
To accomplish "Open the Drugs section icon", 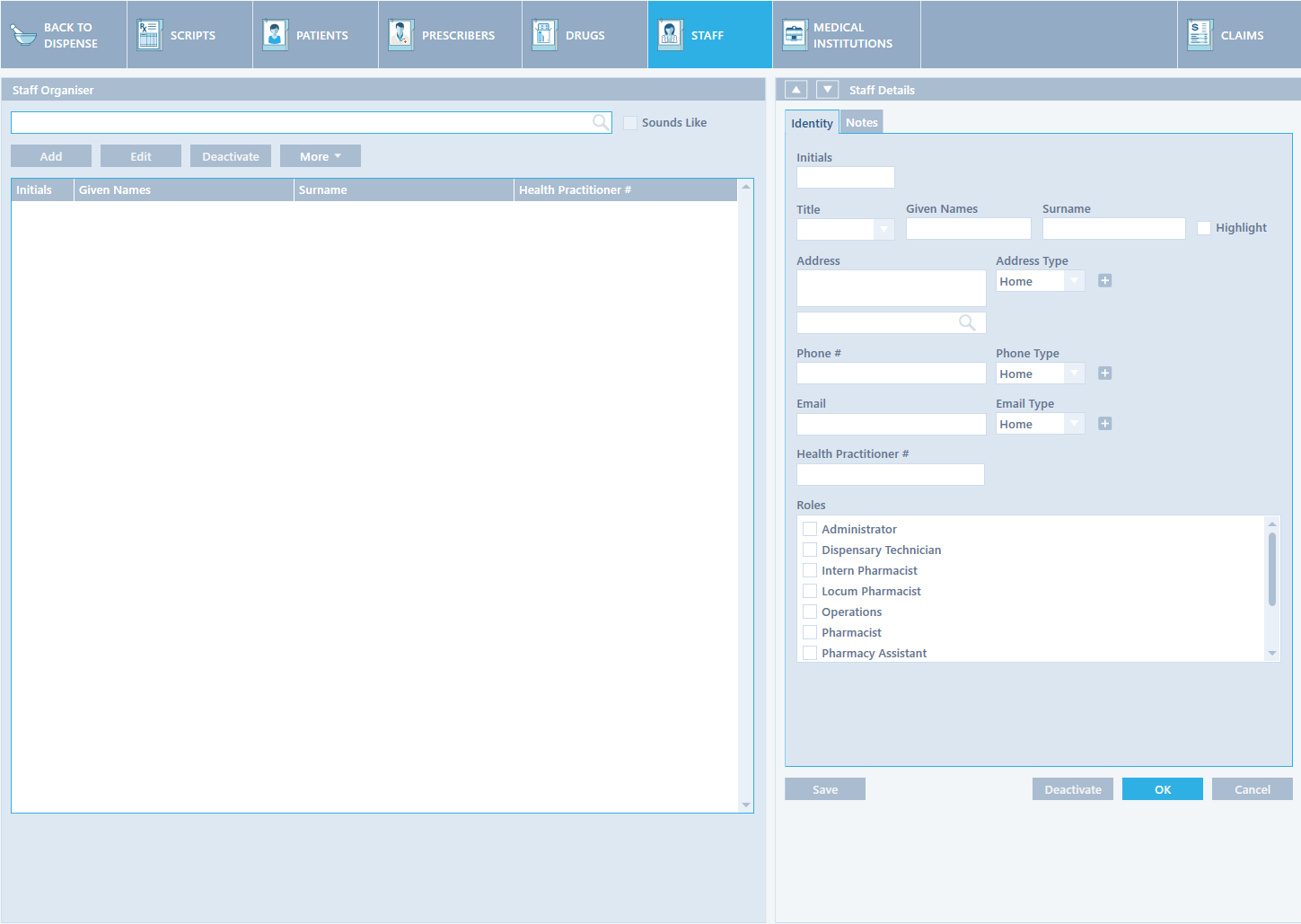I will pyautogui.click(x=544, y=35).
